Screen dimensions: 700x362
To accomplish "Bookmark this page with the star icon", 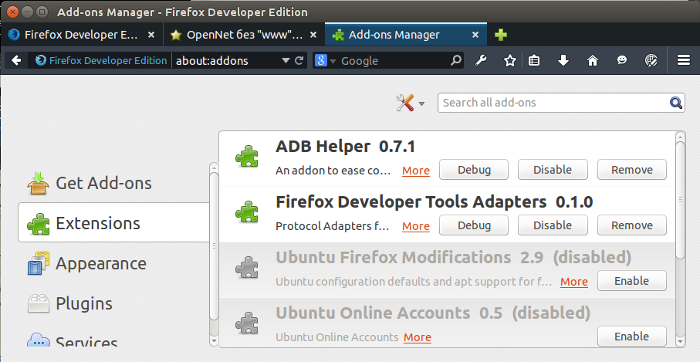I will coord(510,60).
